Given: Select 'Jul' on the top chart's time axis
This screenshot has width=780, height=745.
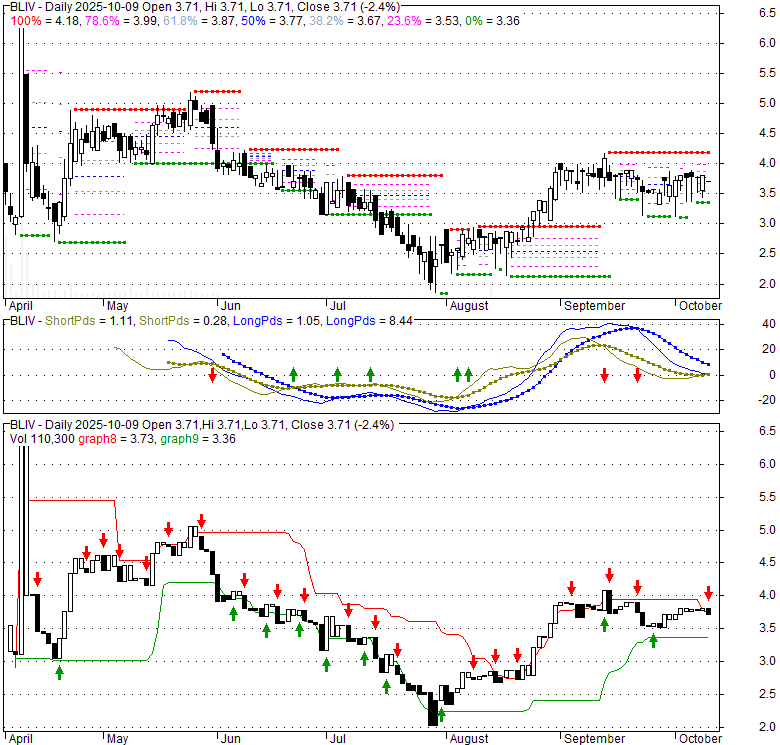Looking at the screenshot, I should [338, 306].
